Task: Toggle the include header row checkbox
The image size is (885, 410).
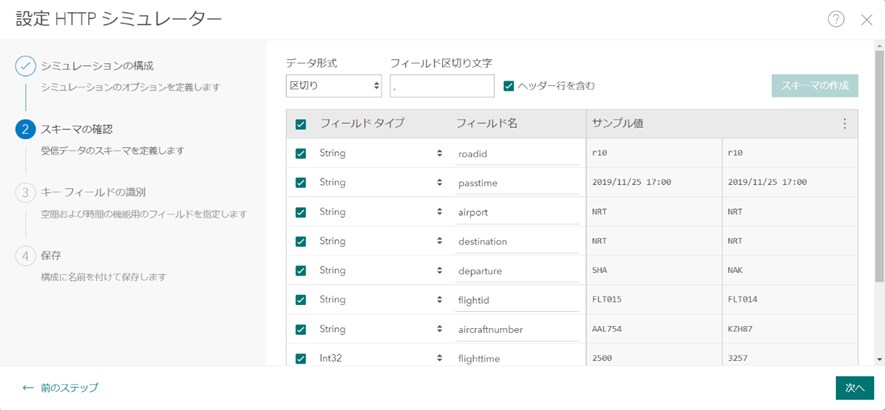Action: [509, 86]
